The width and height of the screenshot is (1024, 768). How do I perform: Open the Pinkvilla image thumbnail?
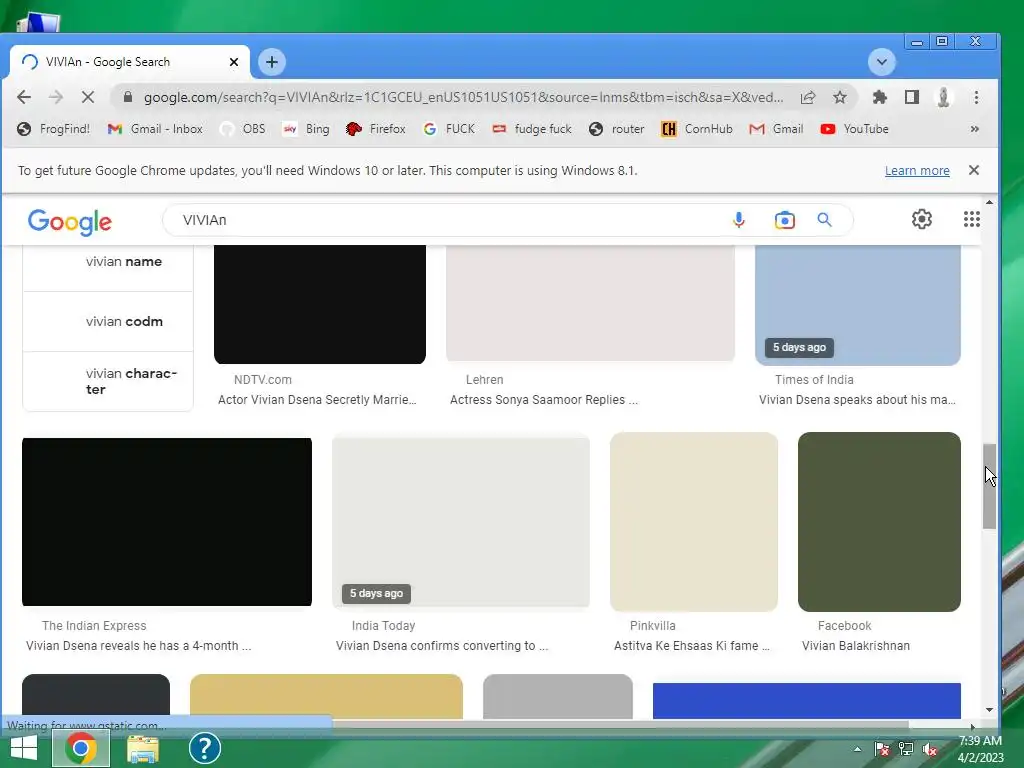(694, 522)
